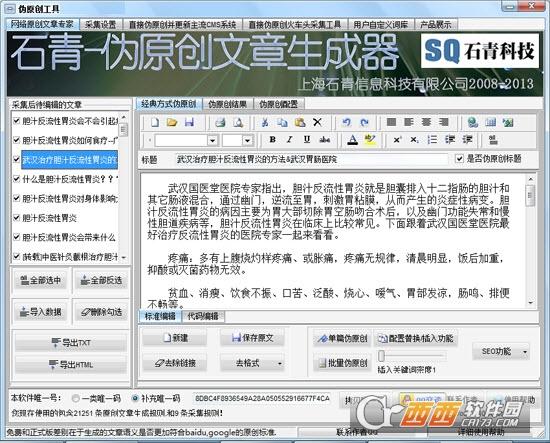Adjust the 插入关键词密度 slider
Viewport: 550px width, 443px height.
pos(381,356)
